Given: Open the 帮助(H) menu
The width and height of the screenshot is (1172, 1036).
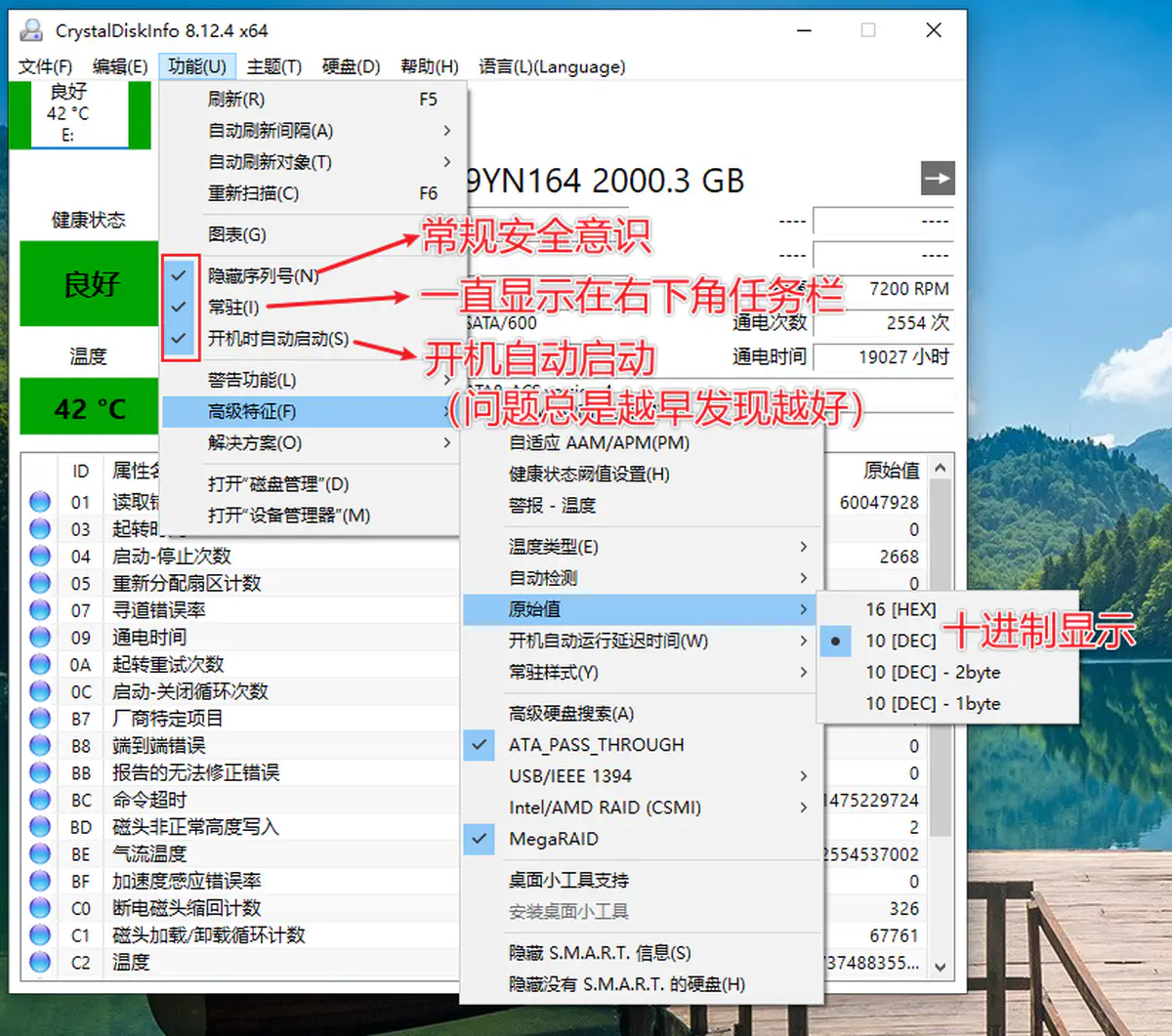Looking at the screenshot, I should click(x=430, y=66).
